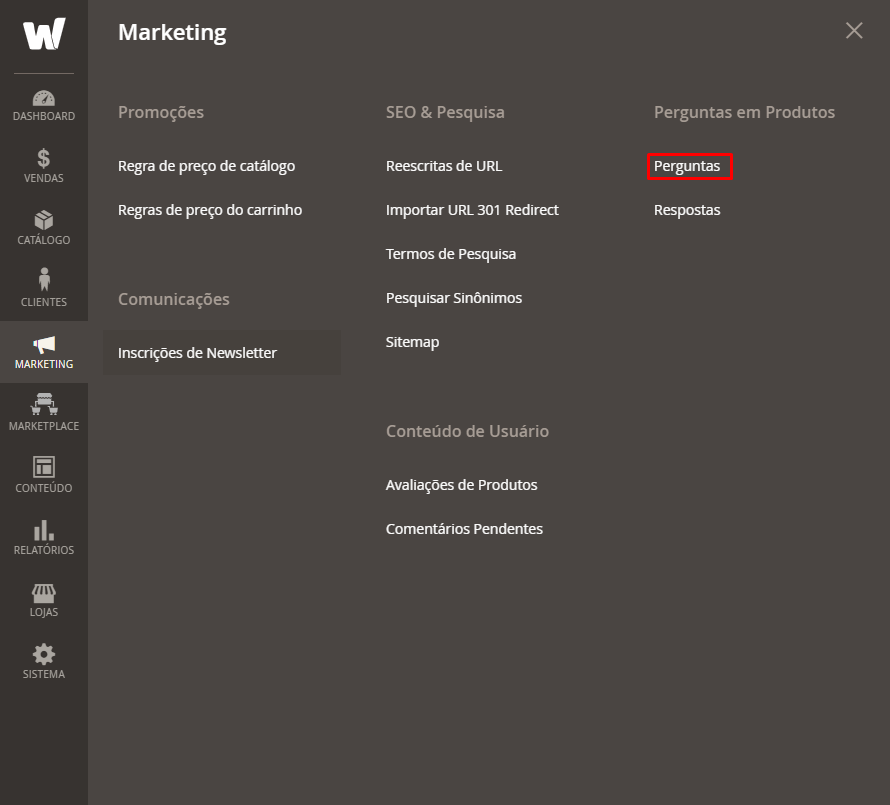Open the Dashboard gauge icon

coord(44,99)
